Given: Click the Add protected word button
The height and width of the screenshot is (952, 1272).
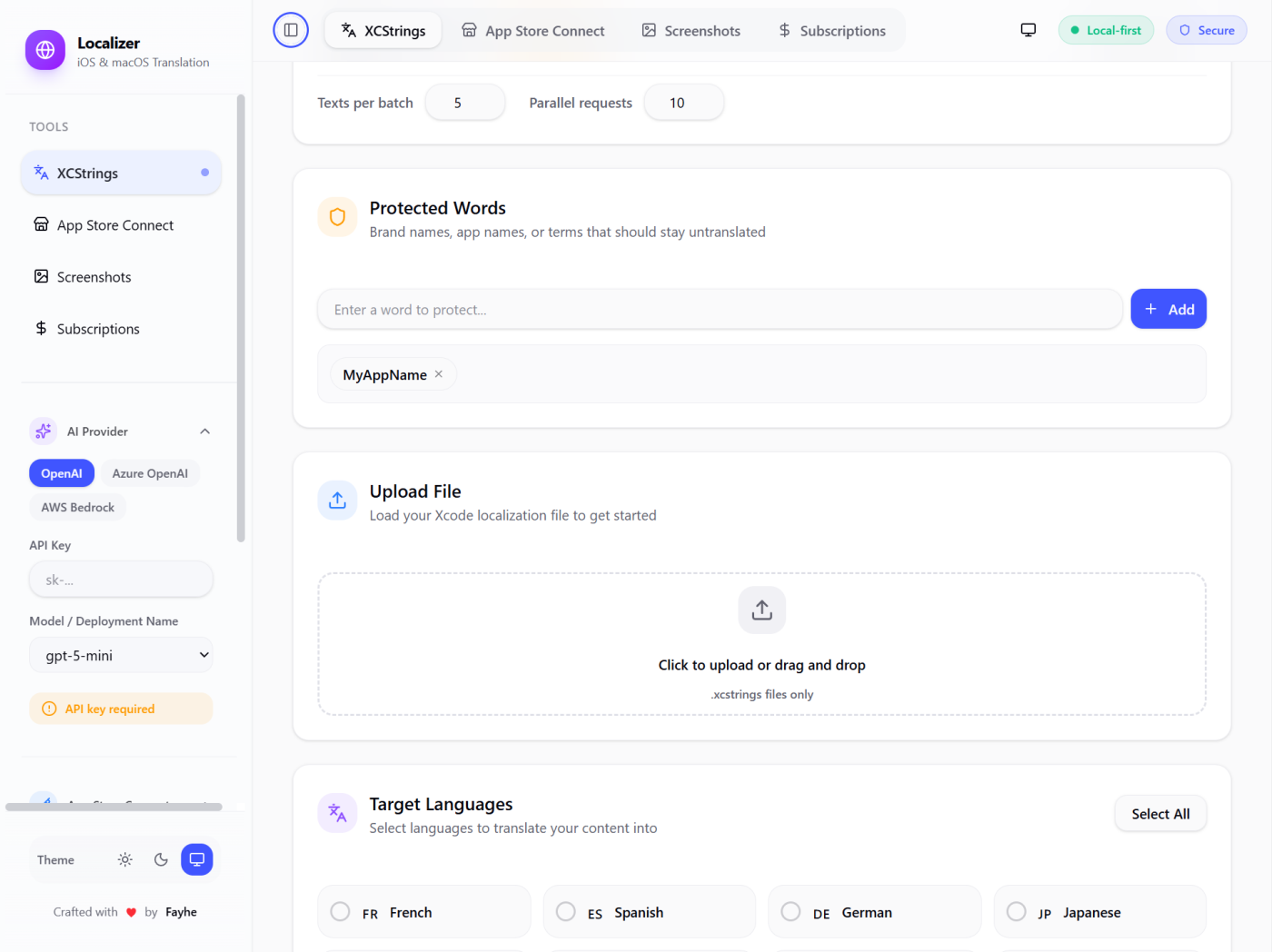Looking at the screenshot, I should click(1168, 310).
